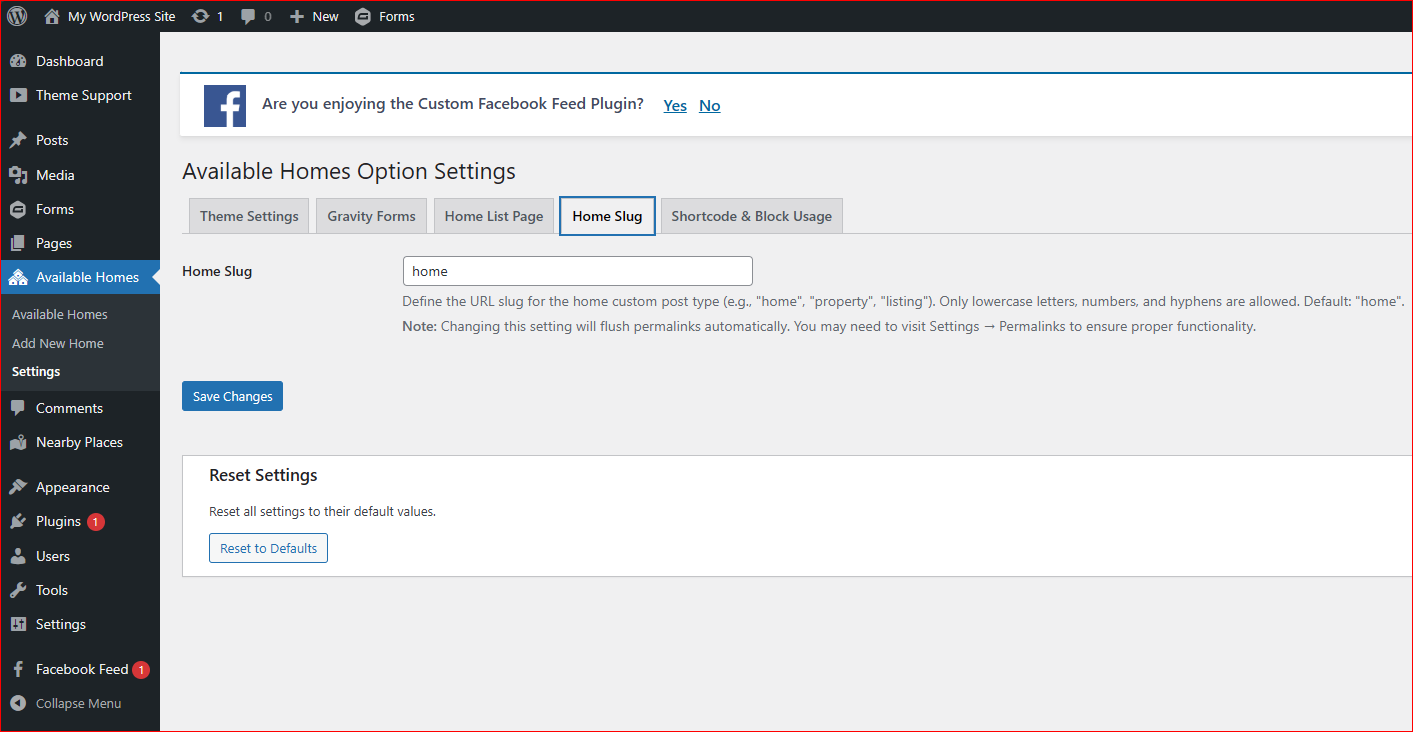Click the Facebook logo in the notice
1413x732 pixels.
point(225,106)
